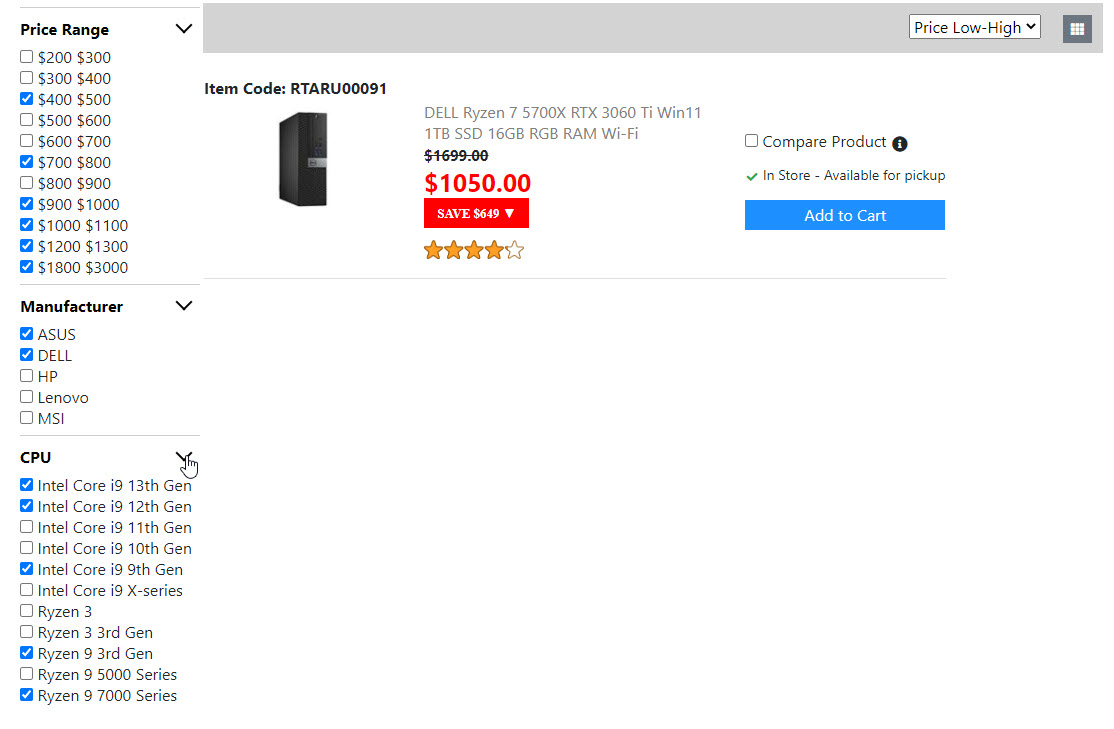Collapse the CPU filter section

pyautogui.click(x=183, y=457)
